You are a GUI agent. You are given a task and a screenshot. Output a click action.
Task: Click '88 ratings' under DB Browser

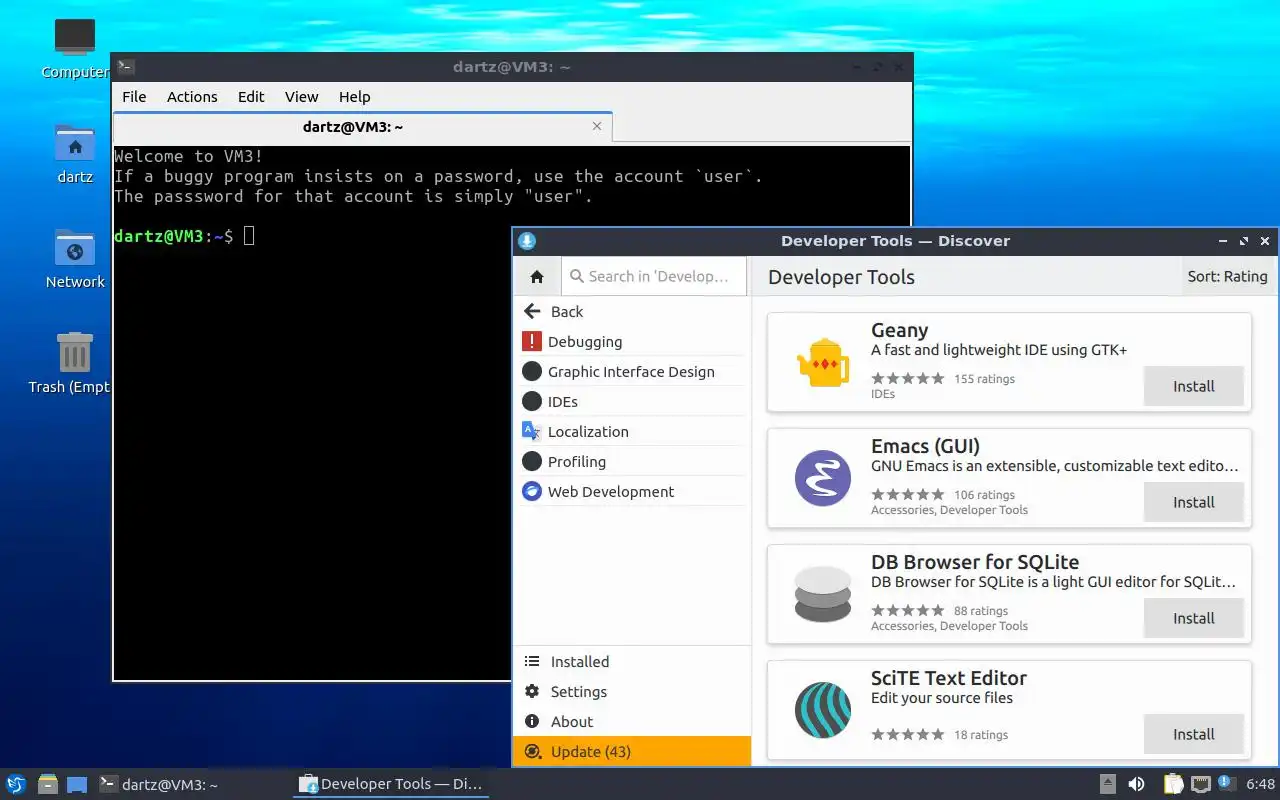coord(981,611)
